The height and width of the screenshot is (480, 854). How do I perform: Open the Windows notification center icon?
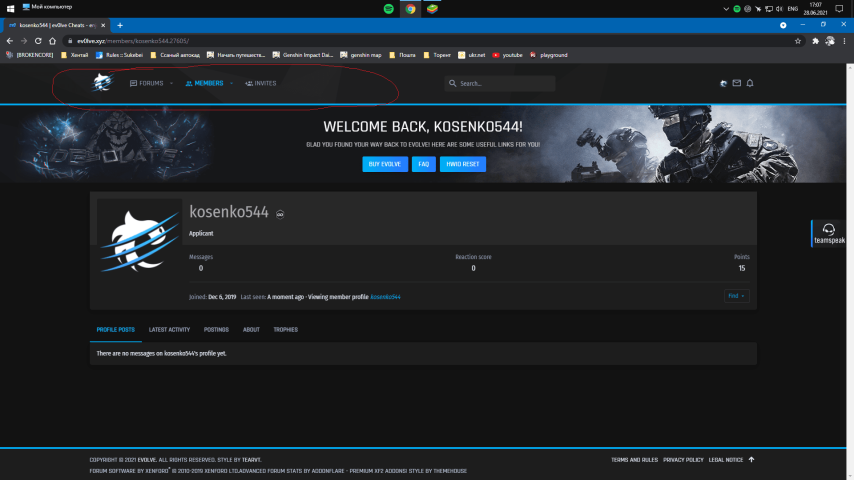[839, 9]
